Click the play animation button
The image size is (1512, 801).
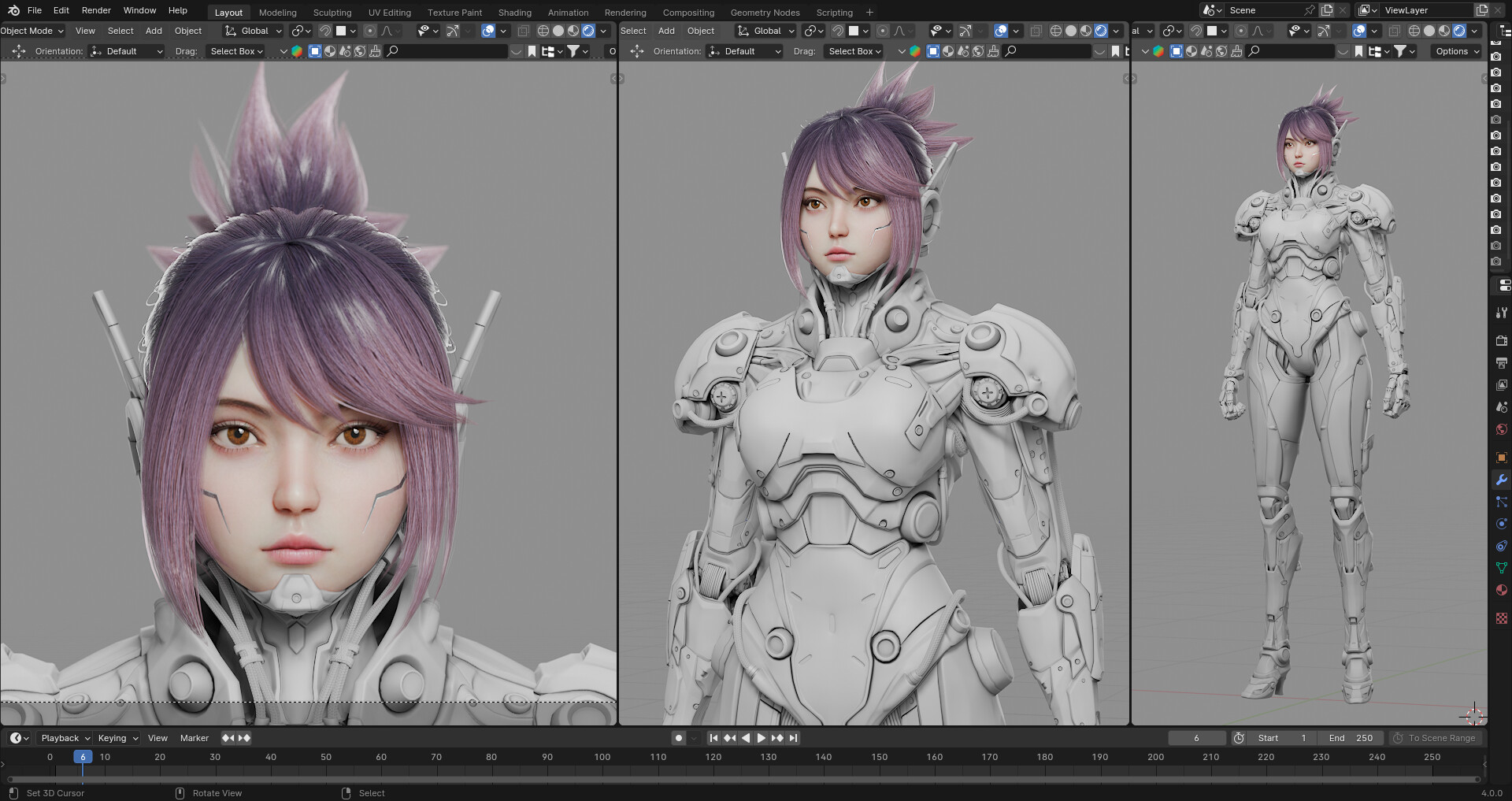tap(761, 738)
